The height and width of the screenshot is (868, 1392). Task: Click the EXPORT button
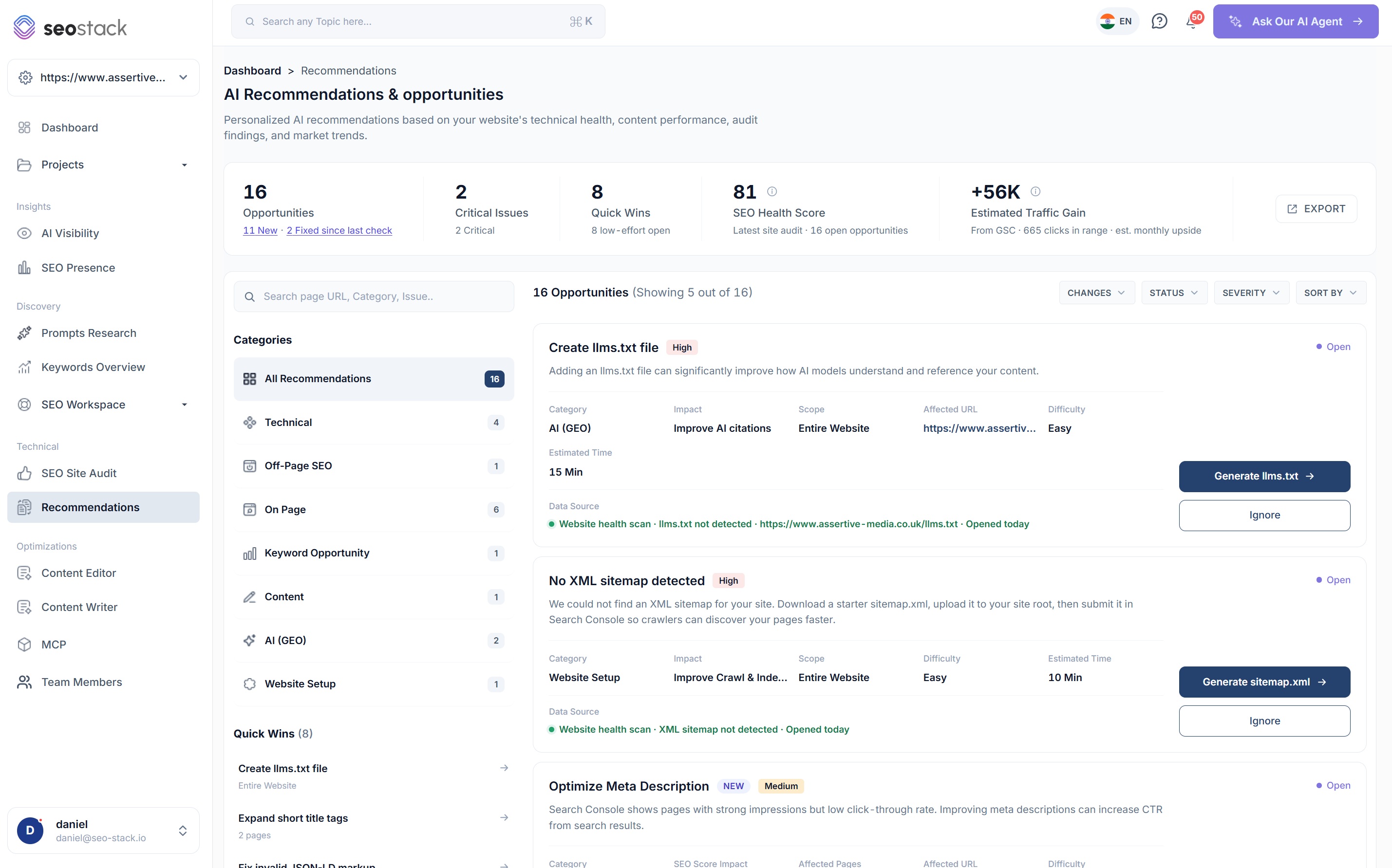(x=1316, y=209)
